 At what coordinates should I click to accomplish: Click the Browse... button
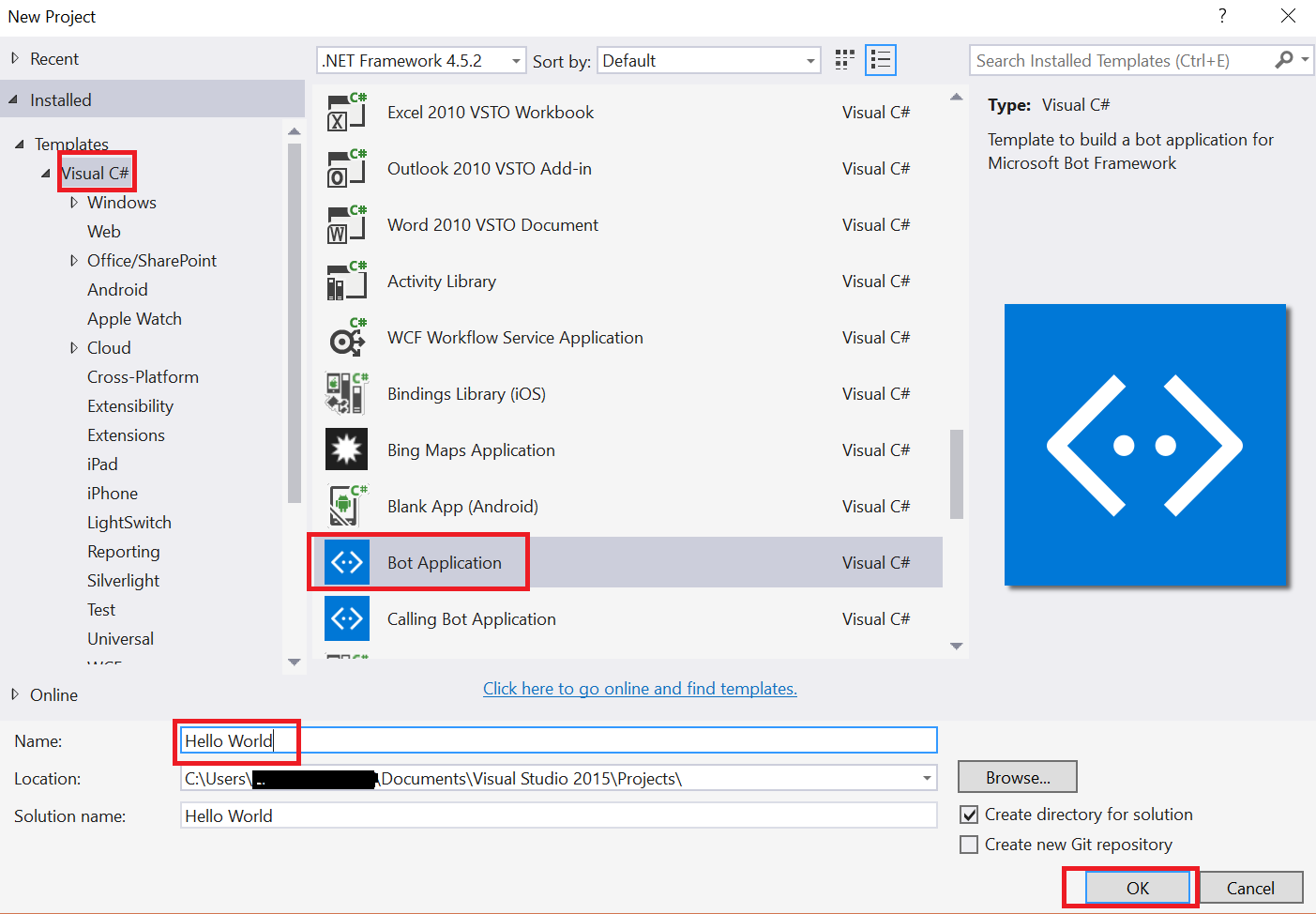click(1018, 777)
